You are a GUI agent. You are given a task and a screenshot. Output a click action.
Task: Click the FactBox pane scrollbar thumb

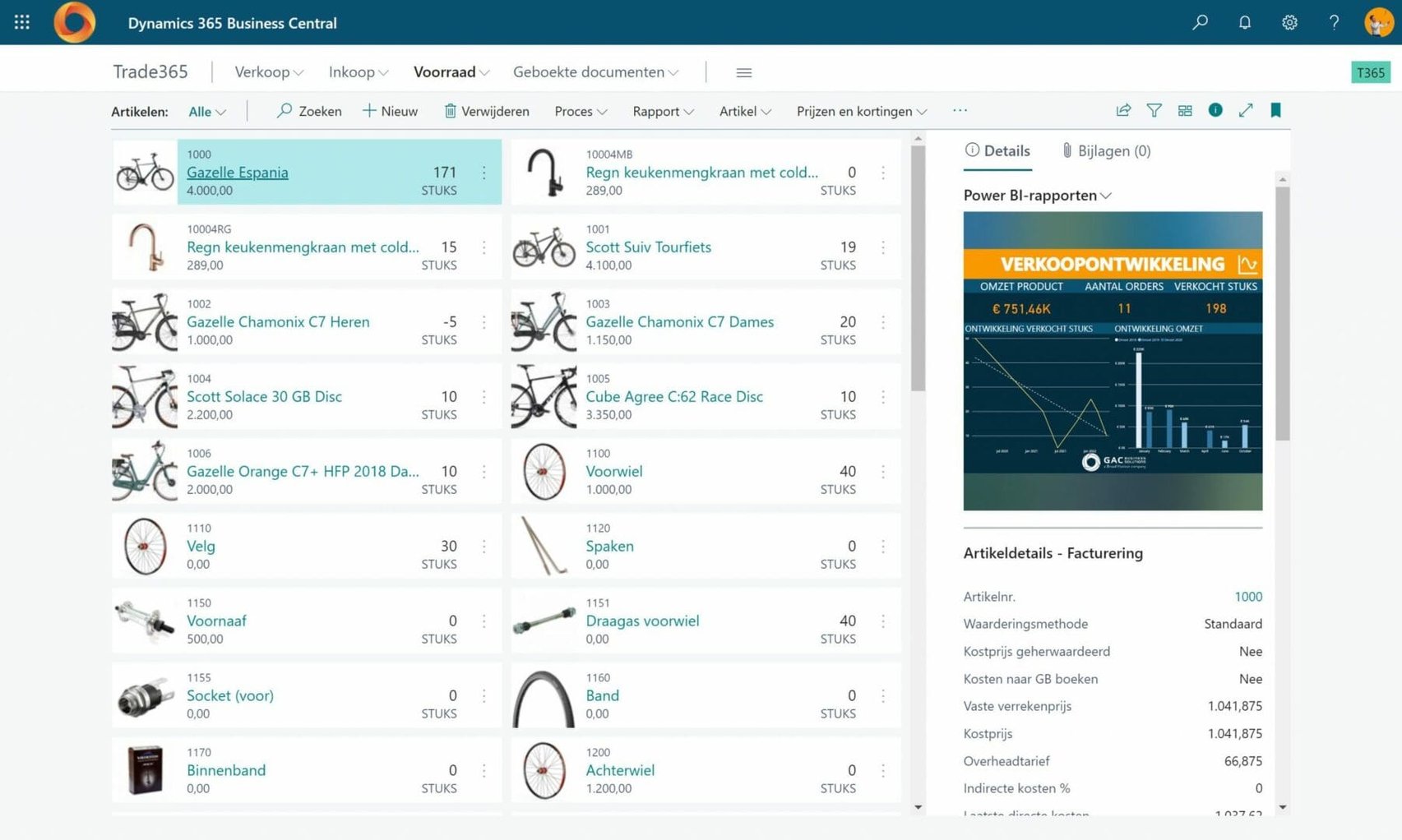pyautogui.click(x=1283, y=313)
